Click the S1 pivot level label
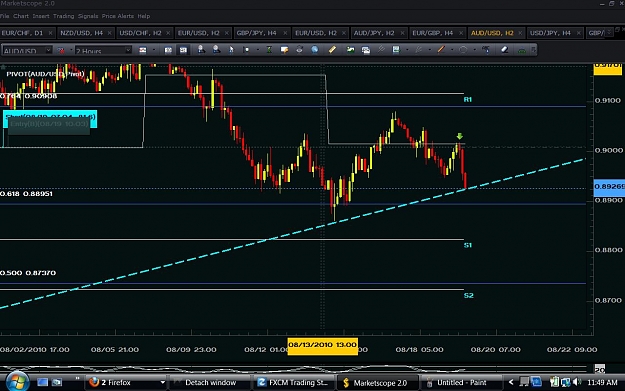The height and width of the screenshot is (391, 625). coord(468,245)
